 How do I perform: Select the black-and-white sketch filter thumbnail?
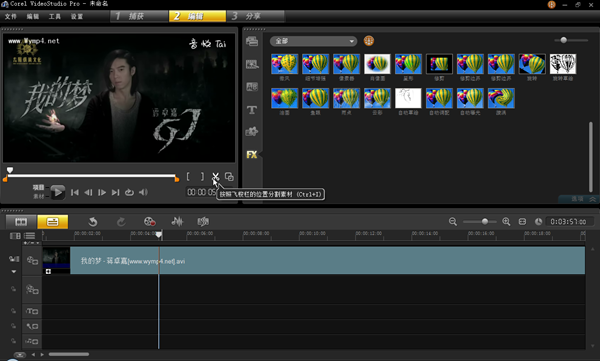point(563,64)
